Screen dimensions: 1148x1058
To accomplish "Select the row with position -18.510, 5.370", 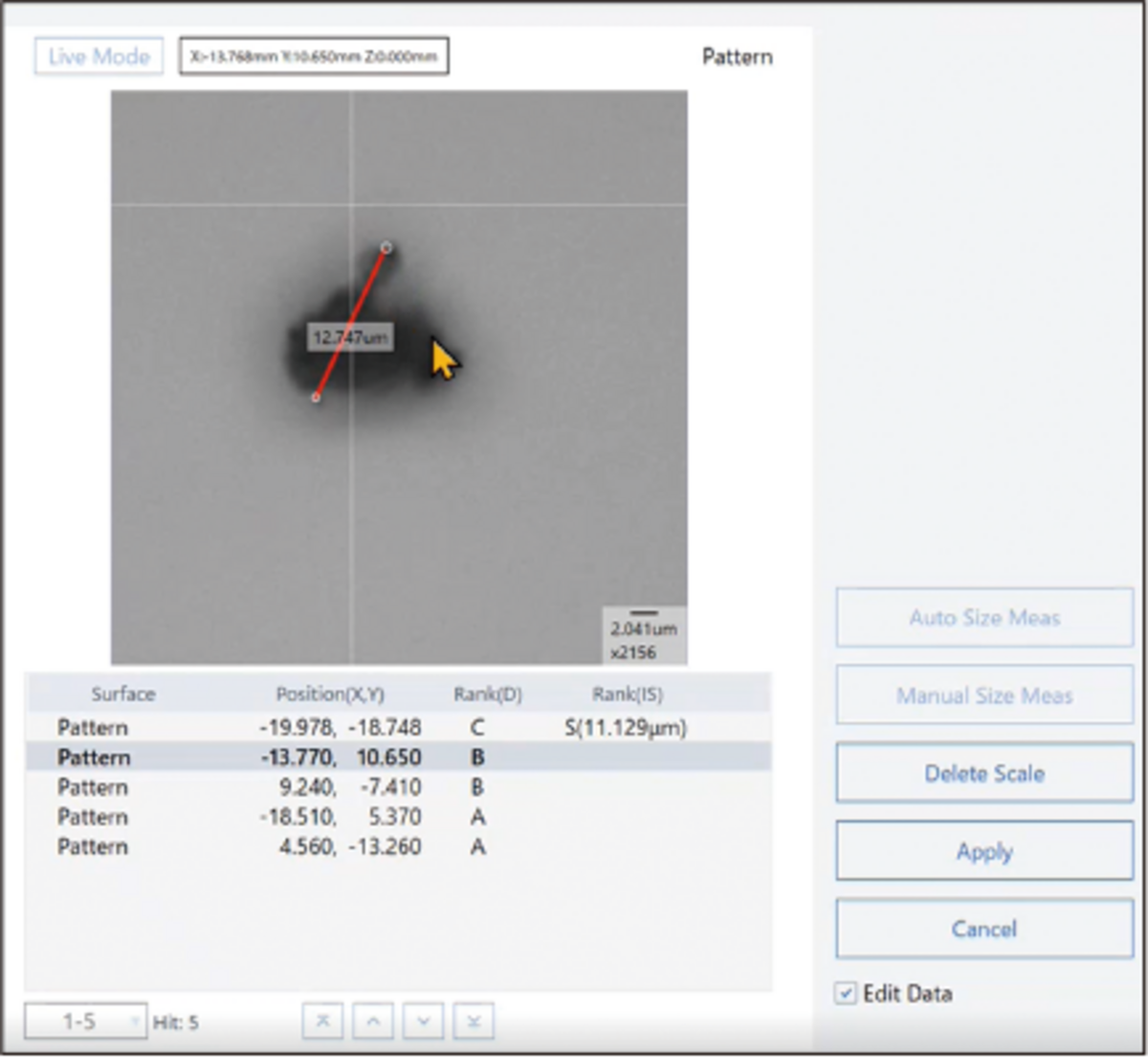I will [340, 817].
